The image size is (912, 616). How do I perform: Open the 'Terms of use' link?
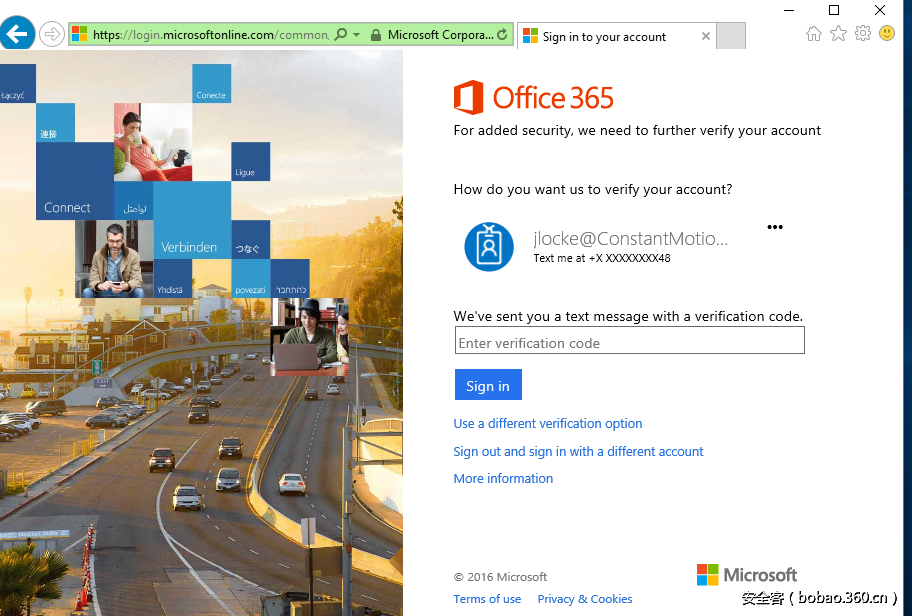(x=487, y=599)
